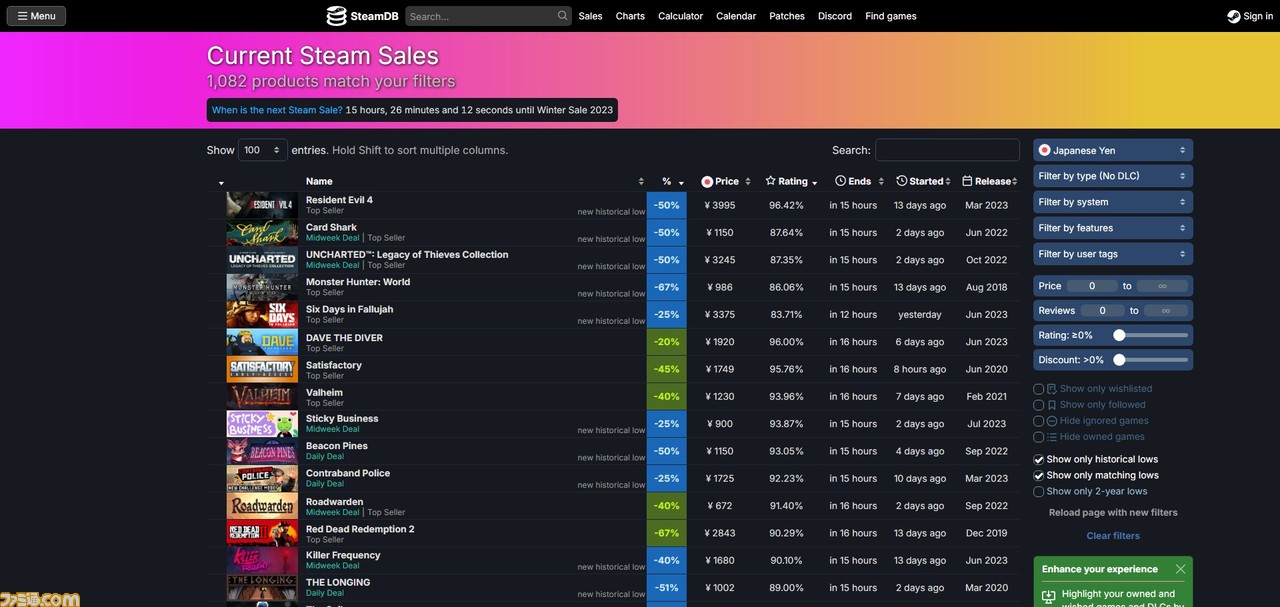Click When is the next Steam Sale link
This screenshot has width=1280, height=607.
277,110
